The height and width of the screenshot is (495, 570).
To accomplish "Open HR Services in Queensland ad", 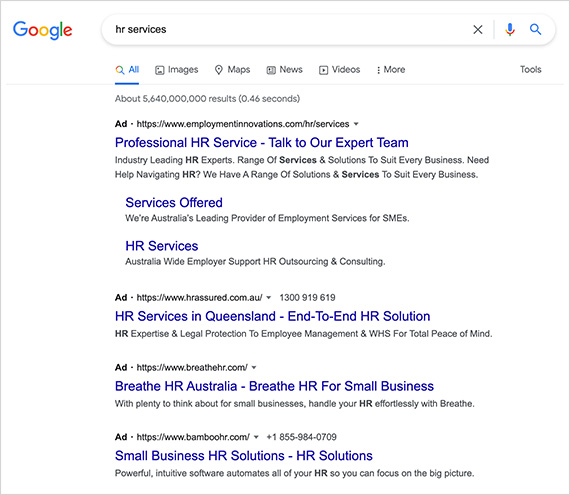I will tap(273, 316).
